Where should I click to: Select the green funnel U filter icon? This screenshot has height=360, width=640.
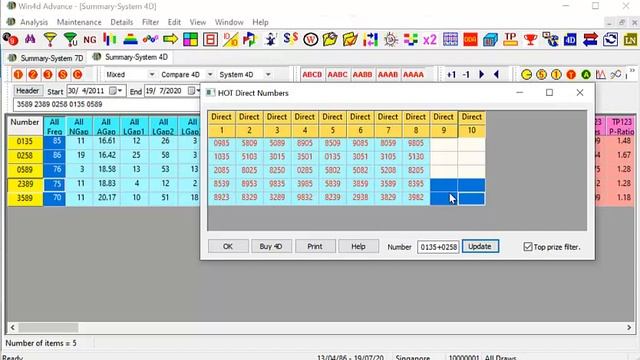(x=70, y=40)
